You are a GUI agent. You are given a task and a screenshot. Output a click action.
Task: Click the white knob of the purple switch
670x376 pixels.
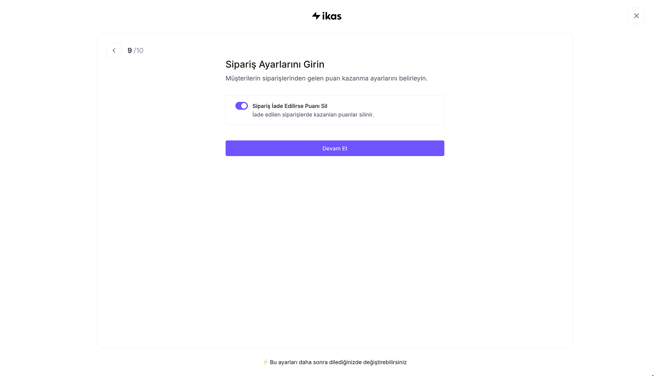pyautogui.click(x=244, y=106)
